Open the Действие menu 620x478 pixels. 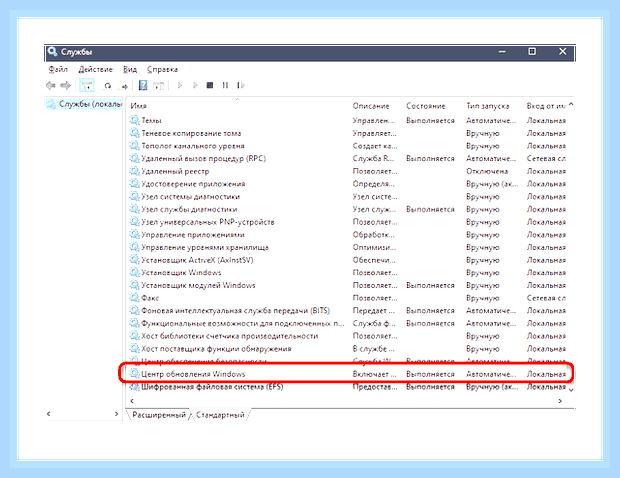[x=95, y=70]
